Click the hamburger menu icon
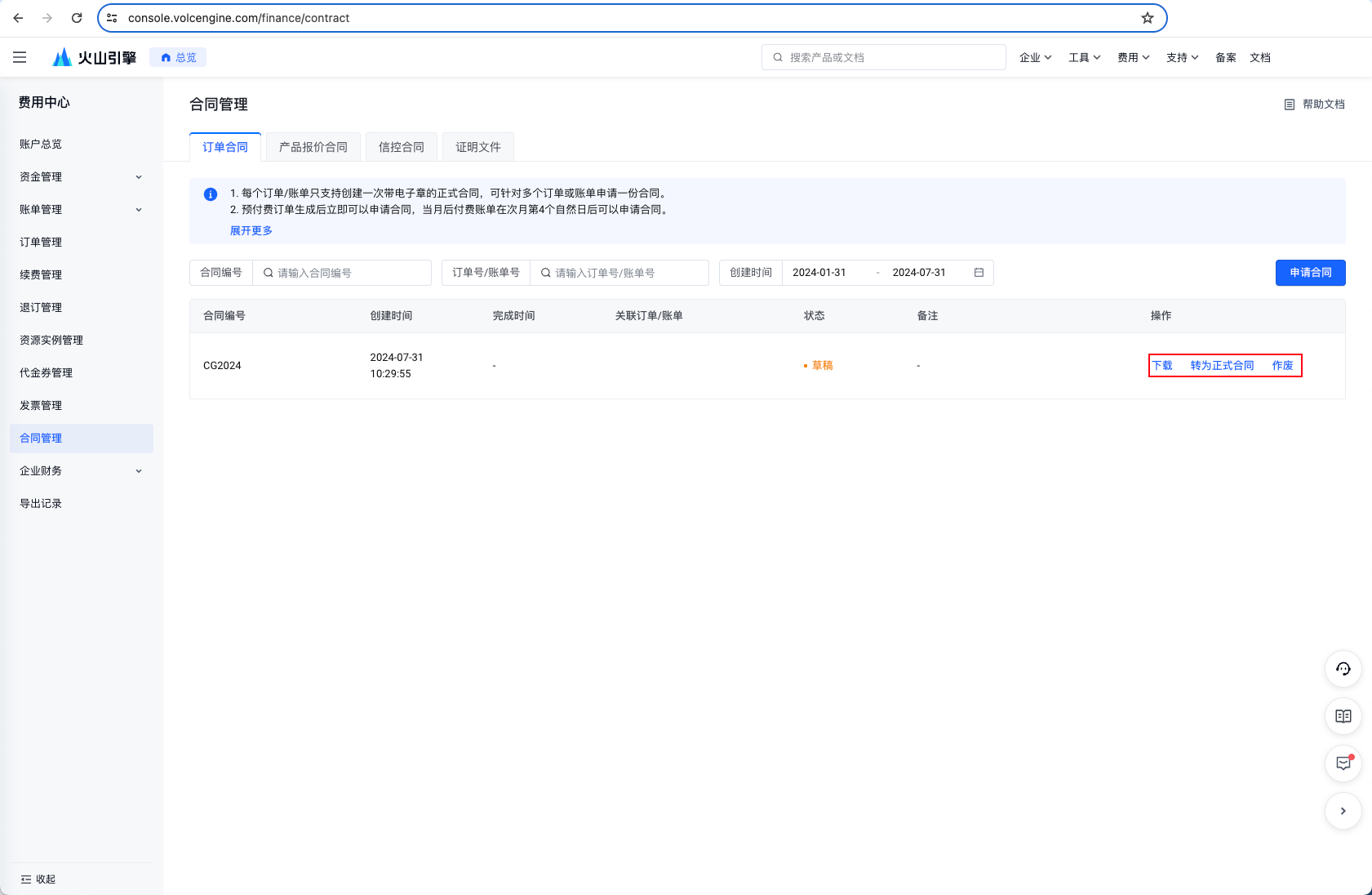This screenshot has height=895, width=1372. tap(20, 57)
